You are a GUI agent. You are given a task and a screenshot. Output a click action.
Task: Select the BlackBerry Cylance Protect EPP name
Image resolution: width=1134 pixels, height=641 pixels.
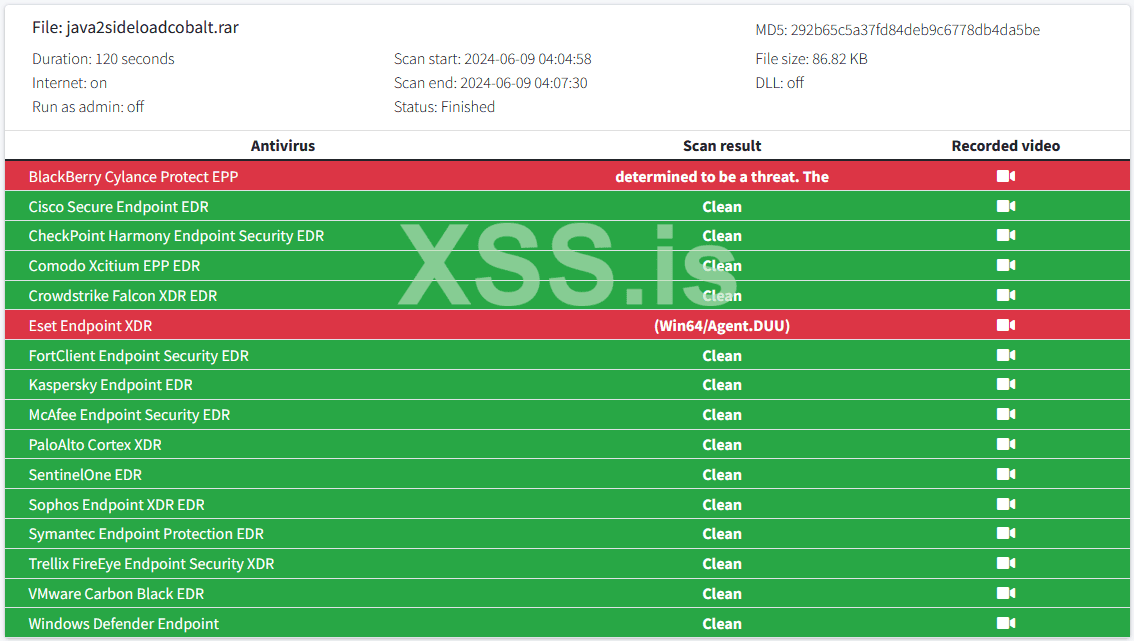pos(133,177)
